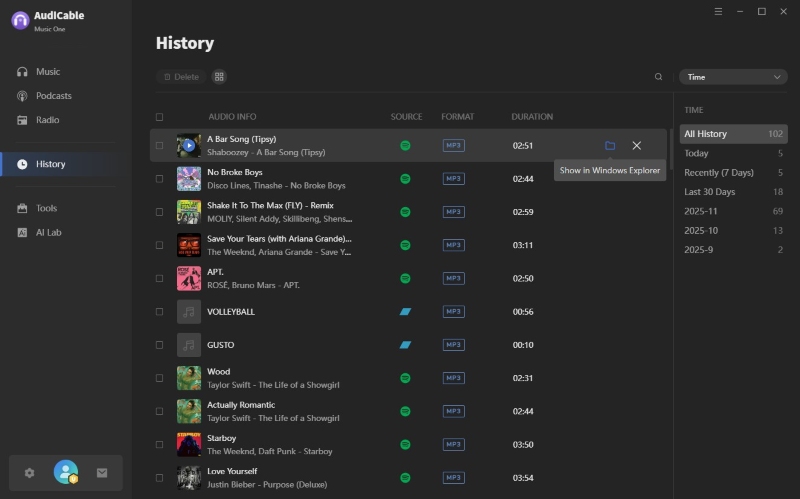Open the mail feedback icon
Screen dimensions: 800x499
click(102, 473)
